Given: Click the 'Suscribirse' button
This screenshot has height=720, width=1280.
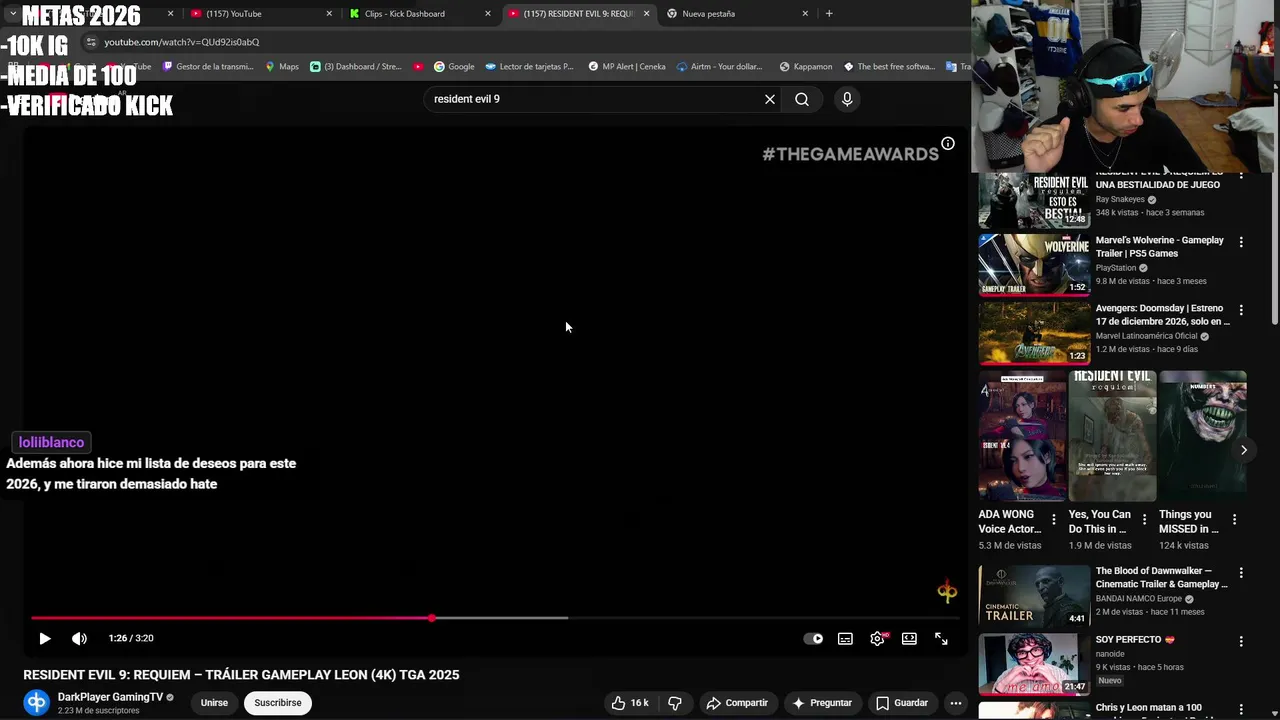Looking at the screenshot, I should 278,703.
